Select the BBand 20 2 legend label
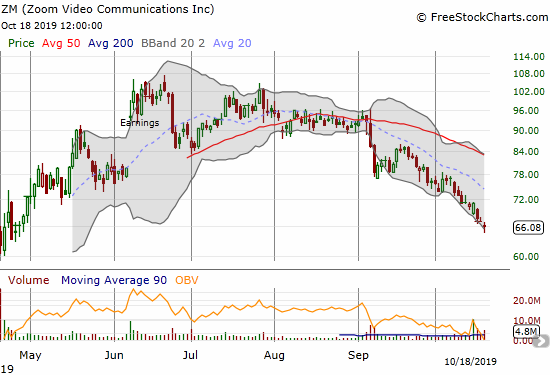The image size is (550, 375). click(173, 43)
